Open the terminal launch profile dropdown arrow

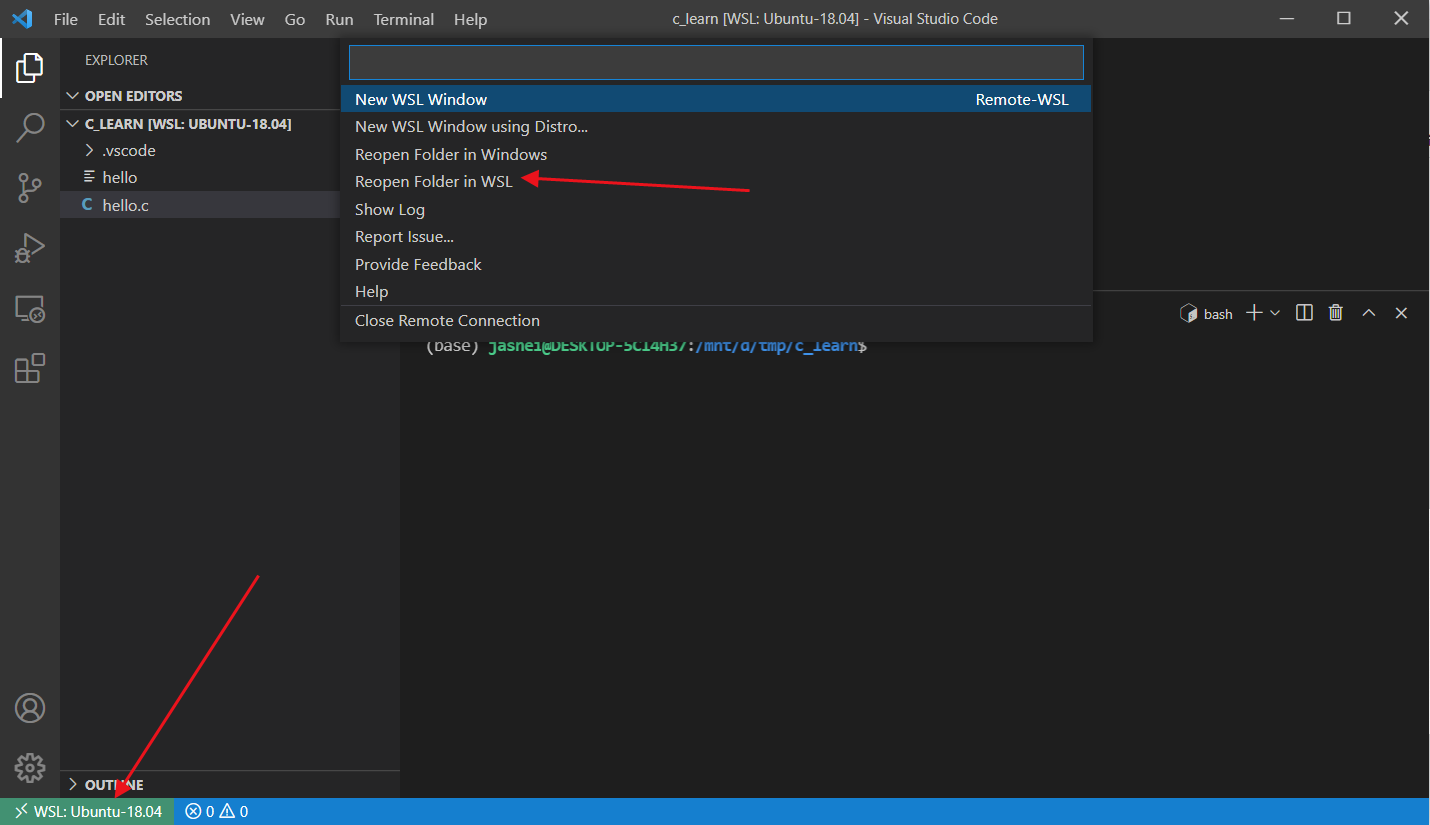(1275, 313)
